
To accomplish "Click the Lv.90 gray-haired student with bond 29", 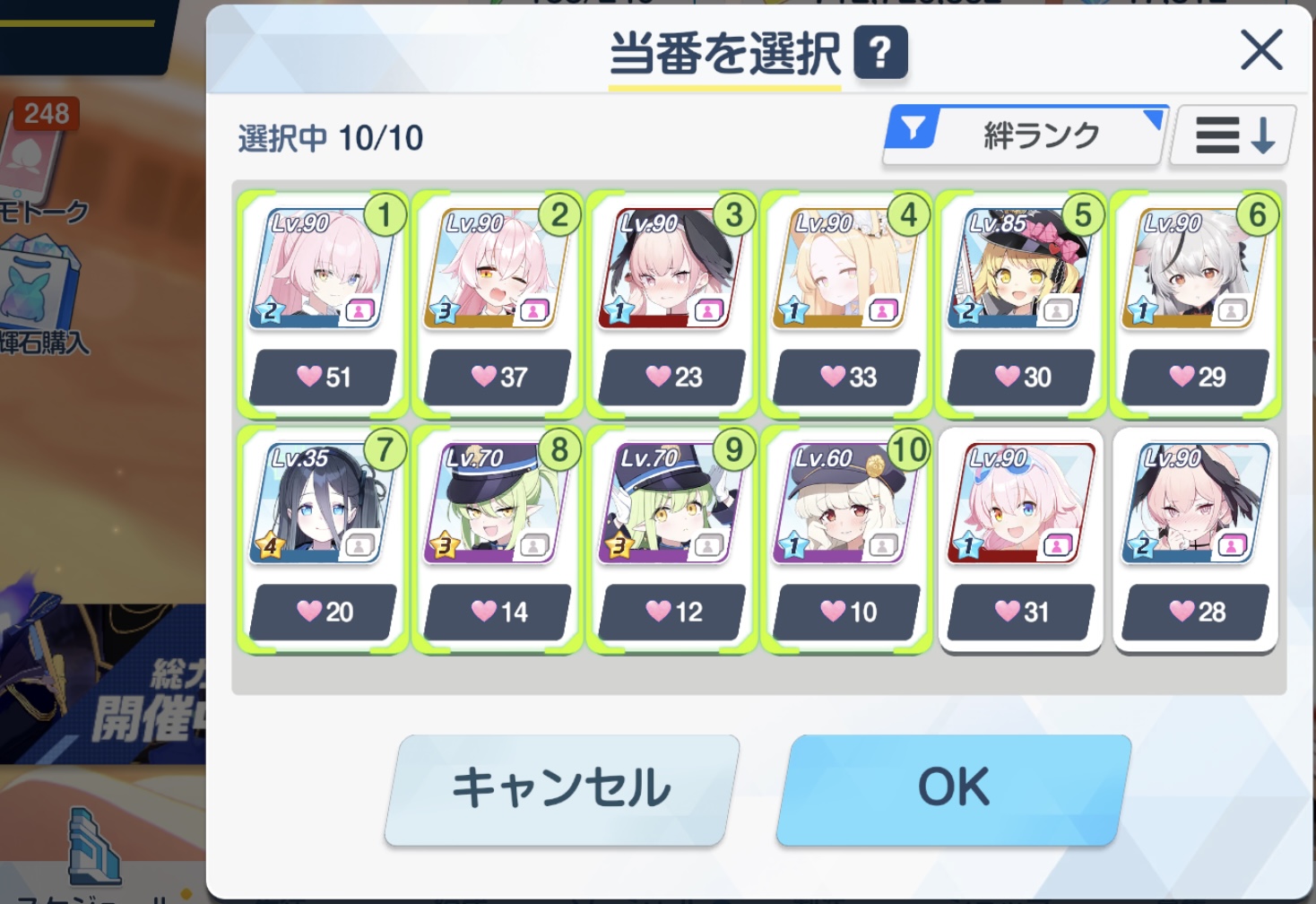I will tap(1195, 304).
